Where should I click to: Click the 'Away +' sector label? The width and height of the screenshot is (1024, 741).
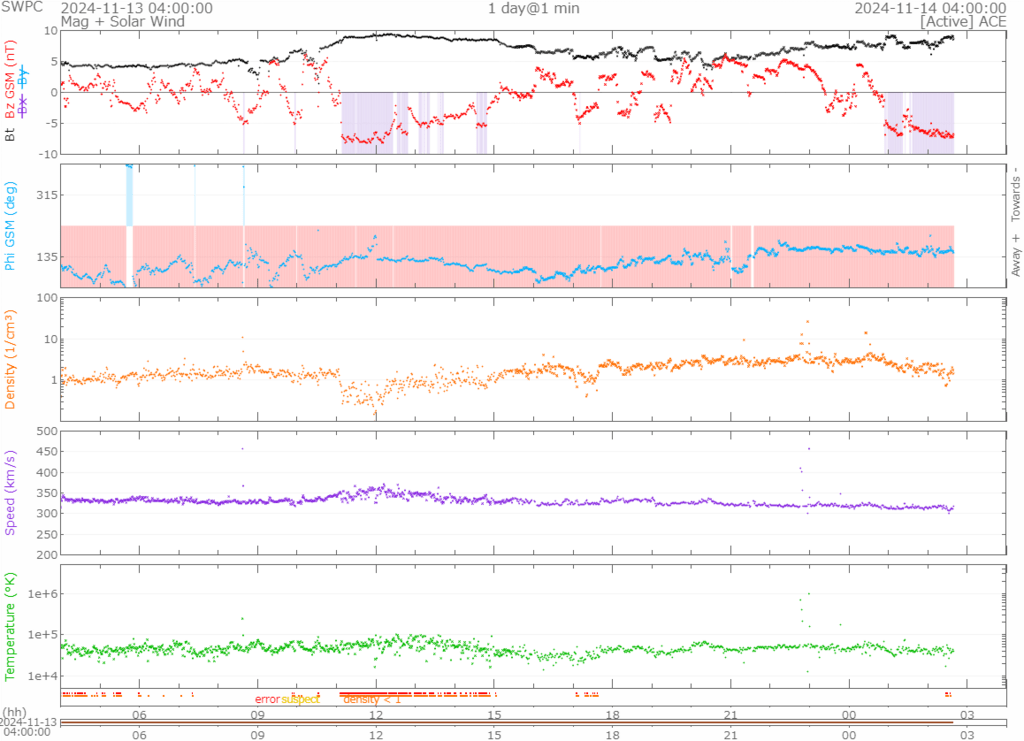tap(1015, 255)
